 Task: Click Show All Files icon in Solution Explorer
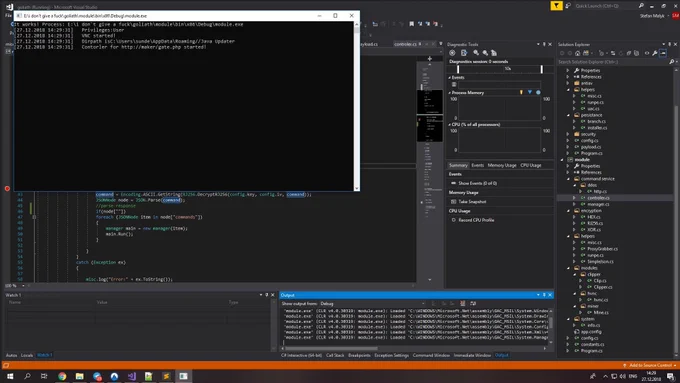pyautogui.click(x=636, y=53)
